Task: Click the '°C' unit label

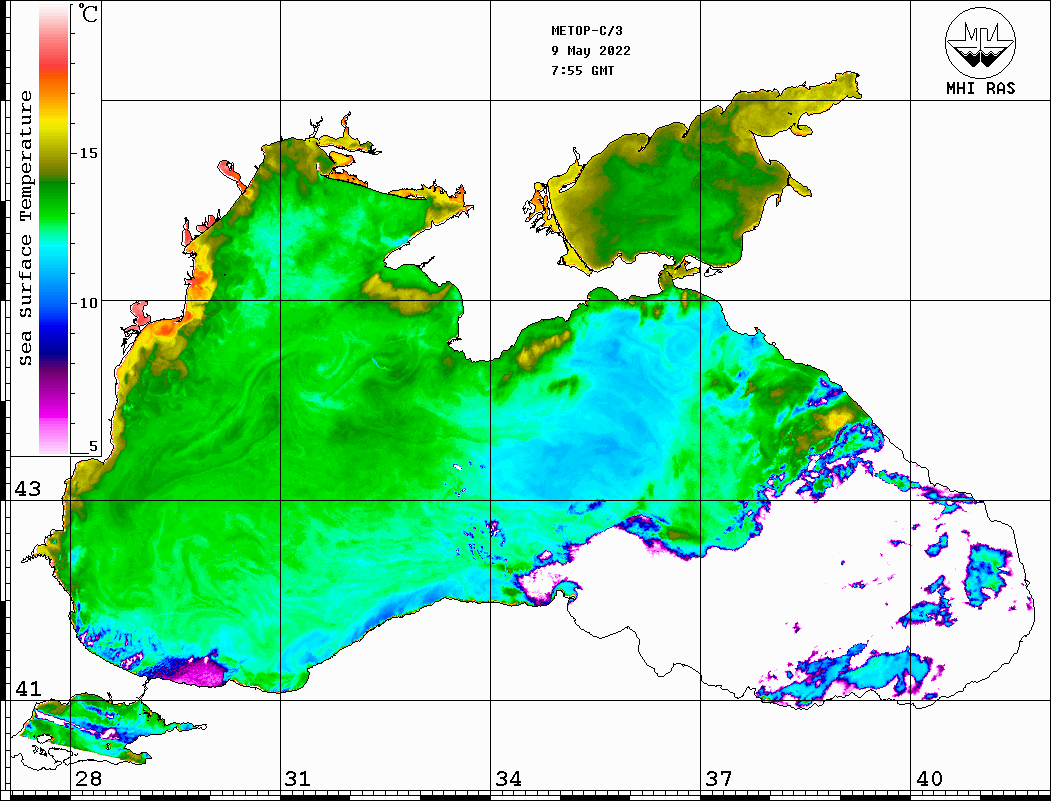Action: 87,13
